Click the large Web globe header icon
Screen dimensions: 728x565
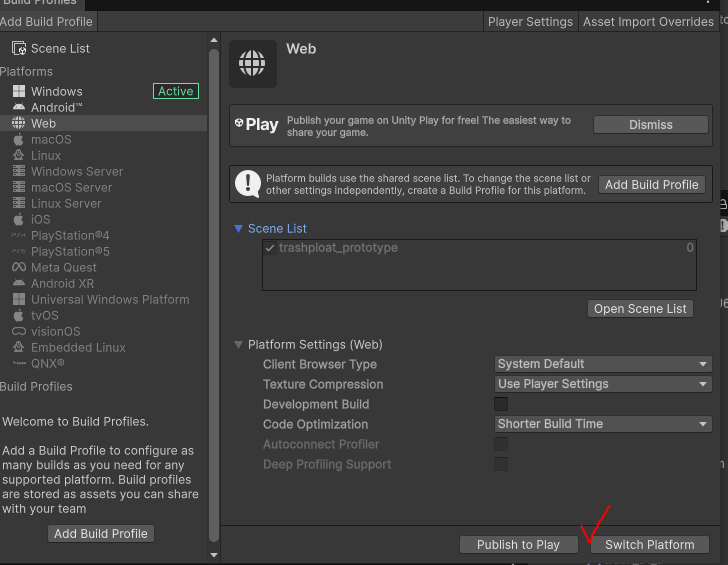coord(253,63)
